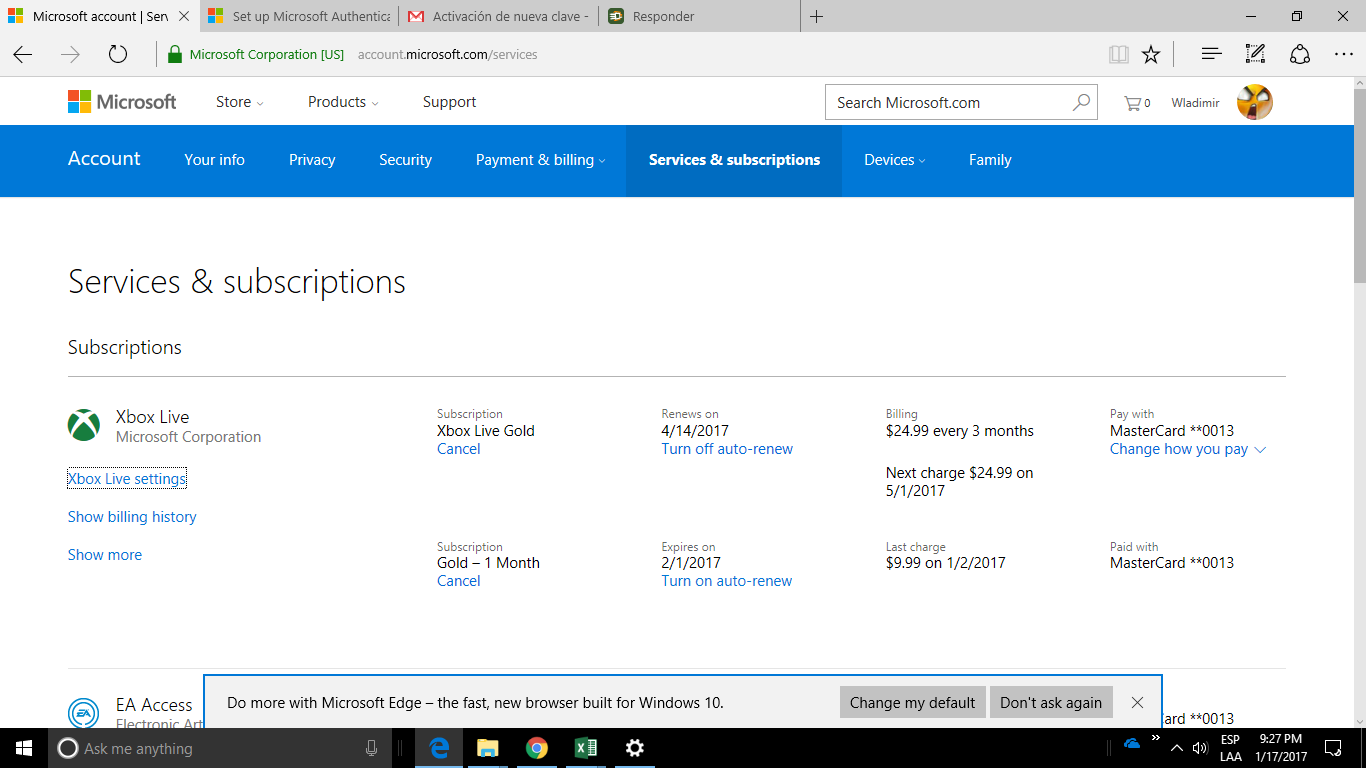Refresh the page with the reload icon
The image size is (1366, 768).
pos(118,54)
